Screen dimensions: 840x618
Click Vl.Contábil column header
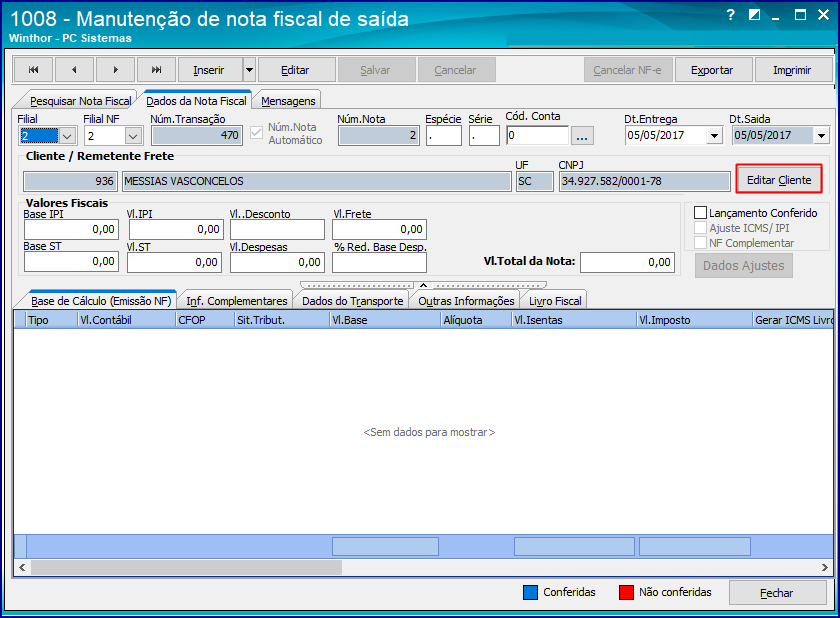[127, 320]
